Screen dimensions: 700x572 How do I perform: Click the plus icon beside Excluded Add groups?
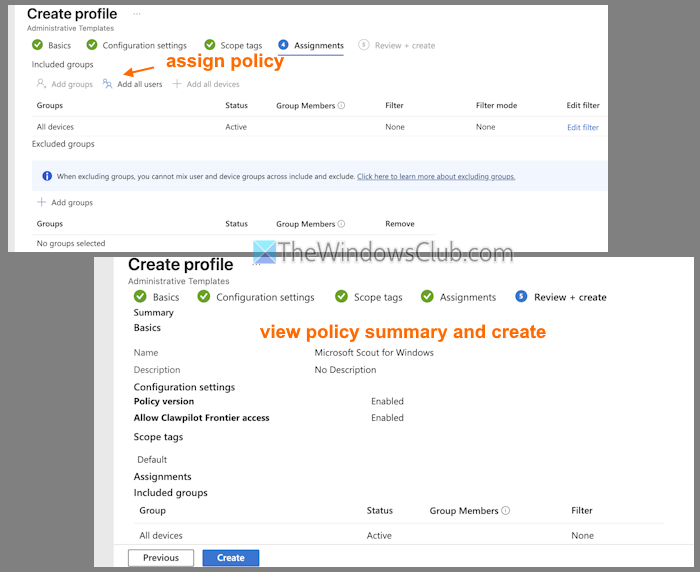[42, 202]
